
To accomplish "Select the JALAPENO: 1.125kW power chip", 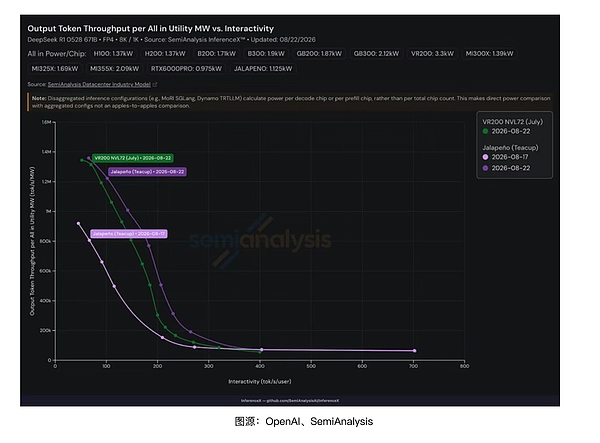I will pos(263,69).
